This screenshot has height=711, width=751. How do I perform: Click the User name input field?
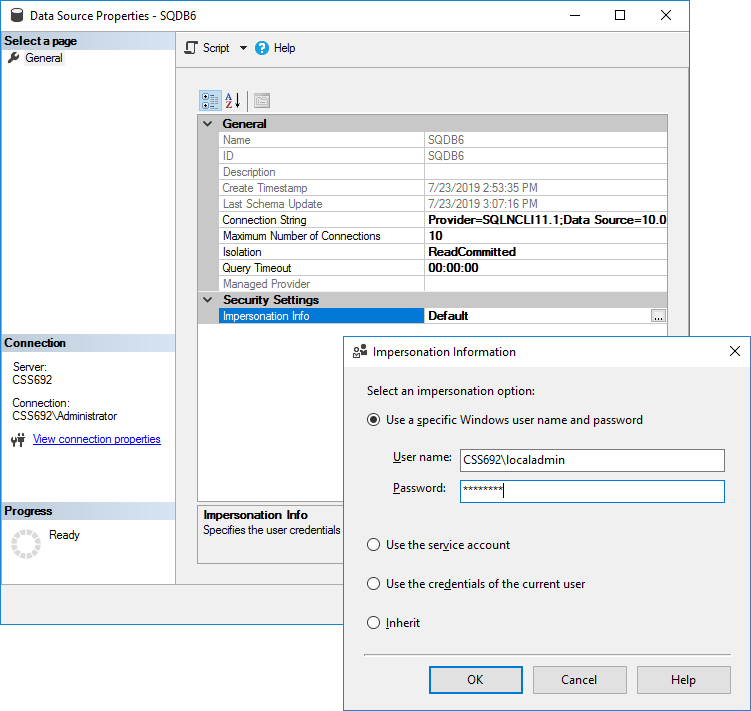(591, 460)
